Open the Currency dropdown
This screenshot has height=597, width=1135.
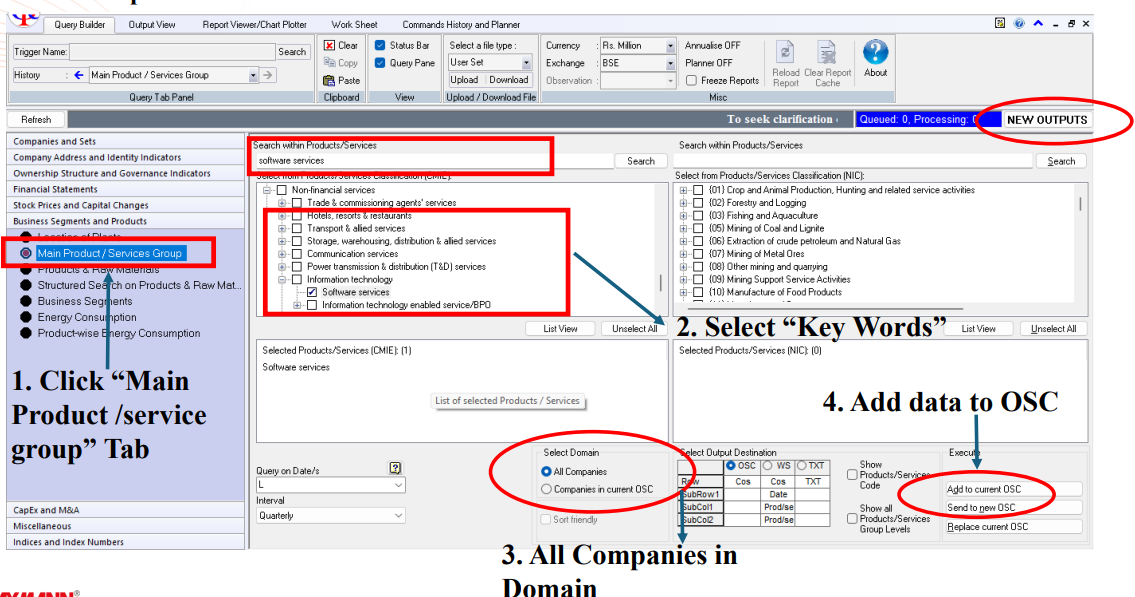coord(669,46)
